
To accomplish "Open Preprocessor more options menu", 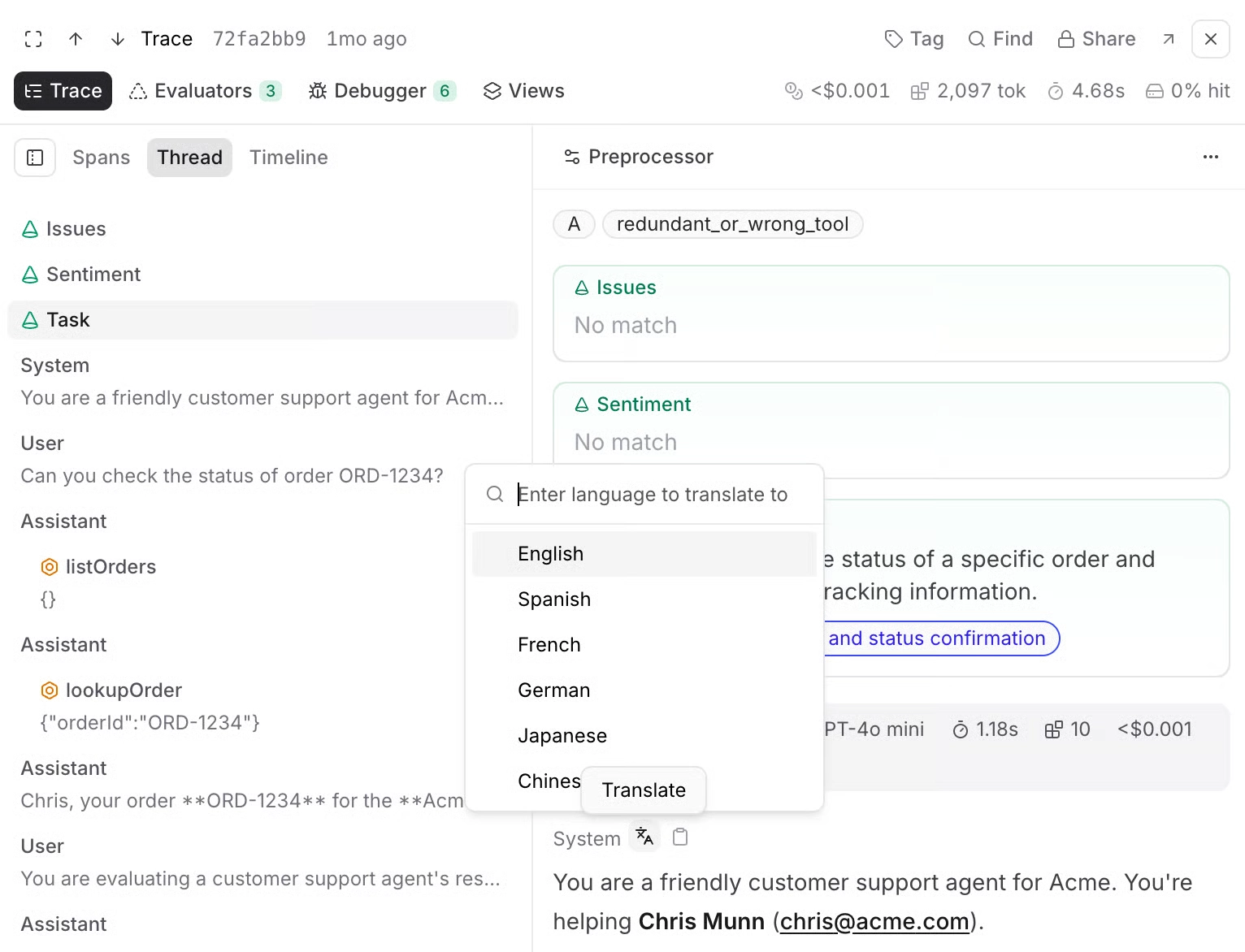I will (x=1211, y=157).
